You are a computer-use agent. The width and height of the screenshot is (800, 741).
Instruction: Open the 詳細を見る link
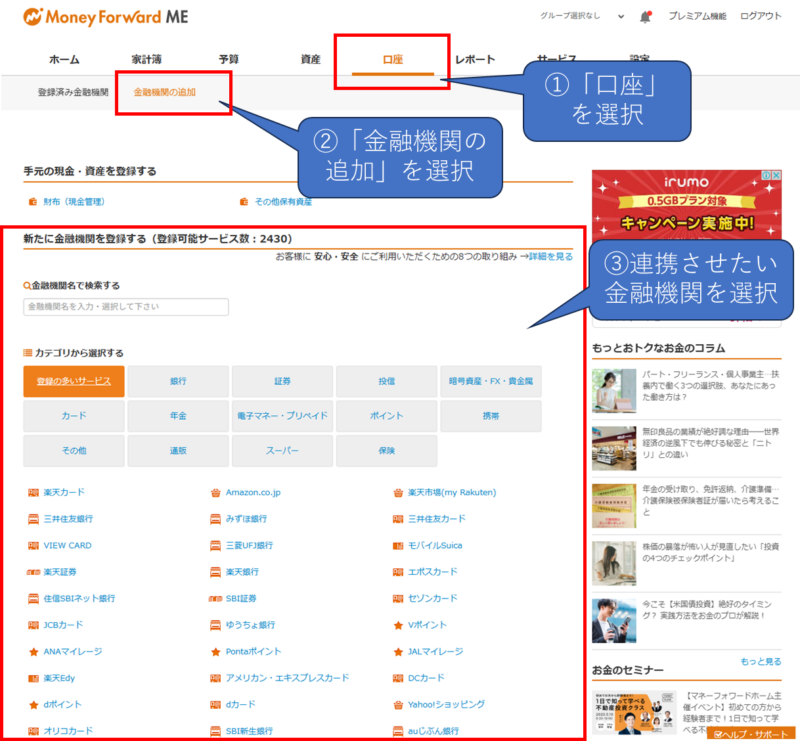pyautogui.click(x=551, y=256)
